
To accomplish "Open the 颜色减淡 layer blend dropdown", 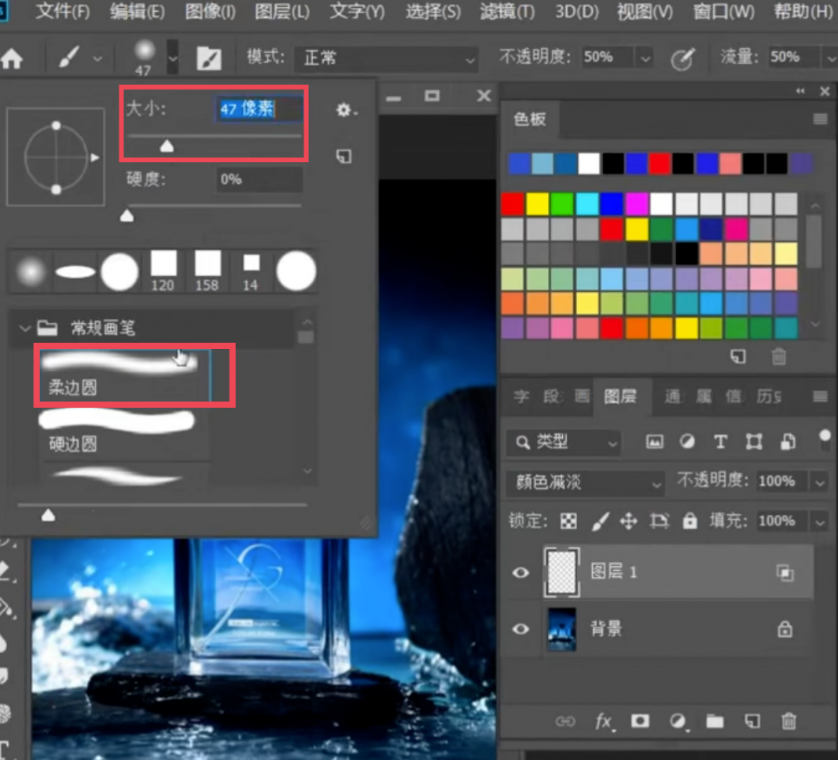I will tap(586, 483).
